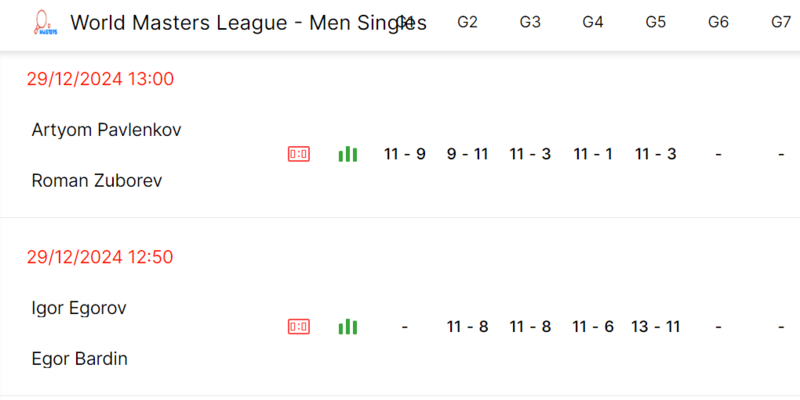The height and width of the screenshot is (400, 800).
Task: Click the 9 - 11 game score
Action: (467, 154)
